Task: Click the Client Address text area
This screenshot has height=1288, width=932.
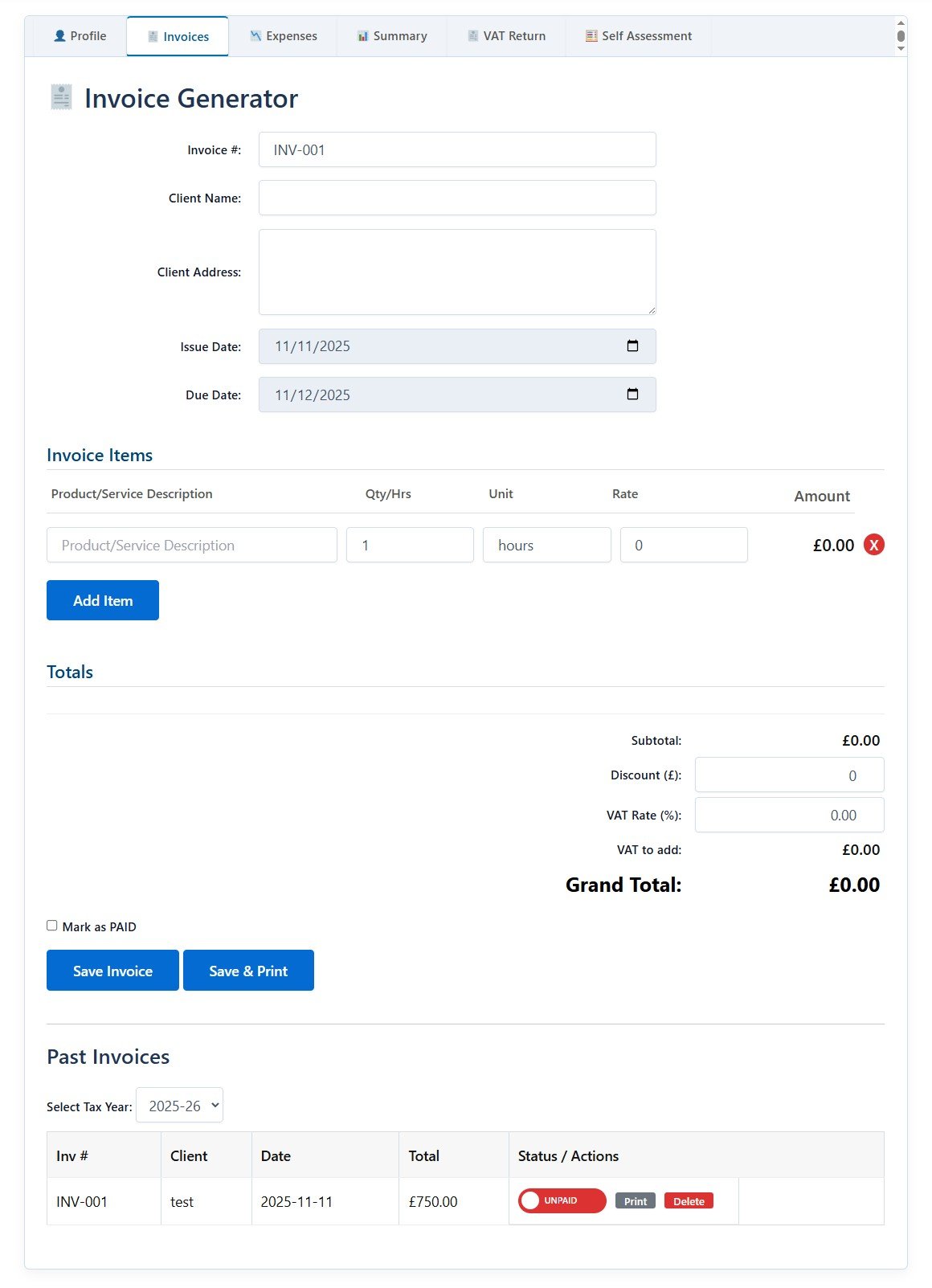Action: [x=457, y=272]
